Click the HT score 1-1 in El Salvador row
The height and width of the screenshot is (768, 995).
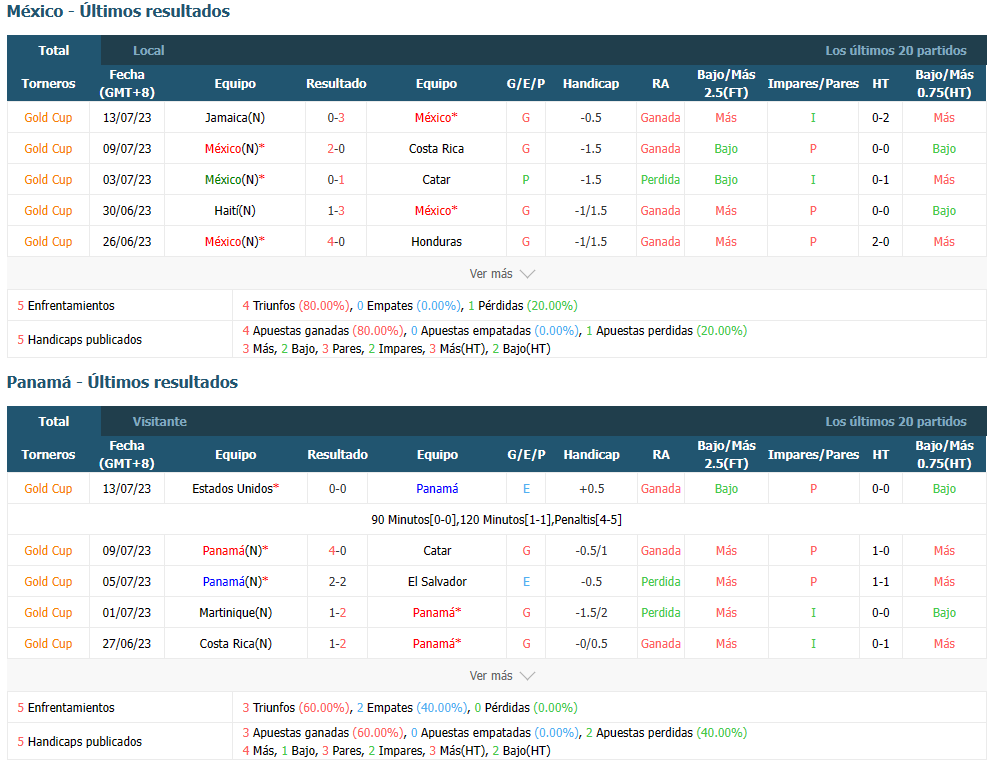tap(880, 581)
